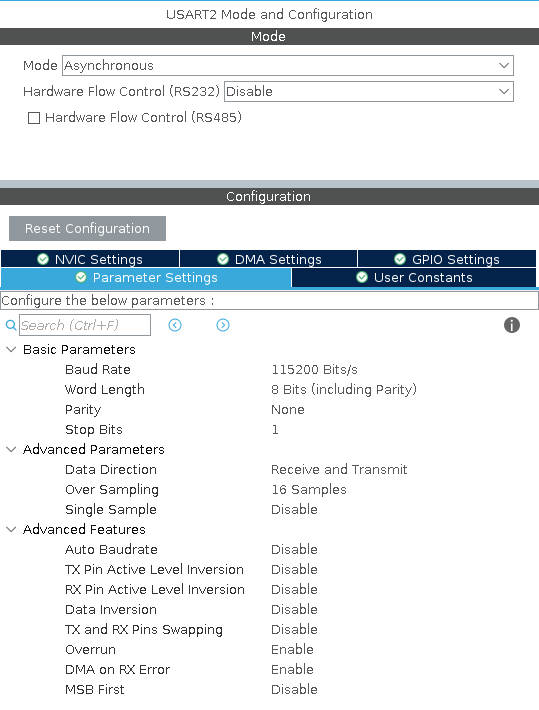Screen dimensions: 539x710
Task: Click green check icon on User Constants
Action: [362, 277]
